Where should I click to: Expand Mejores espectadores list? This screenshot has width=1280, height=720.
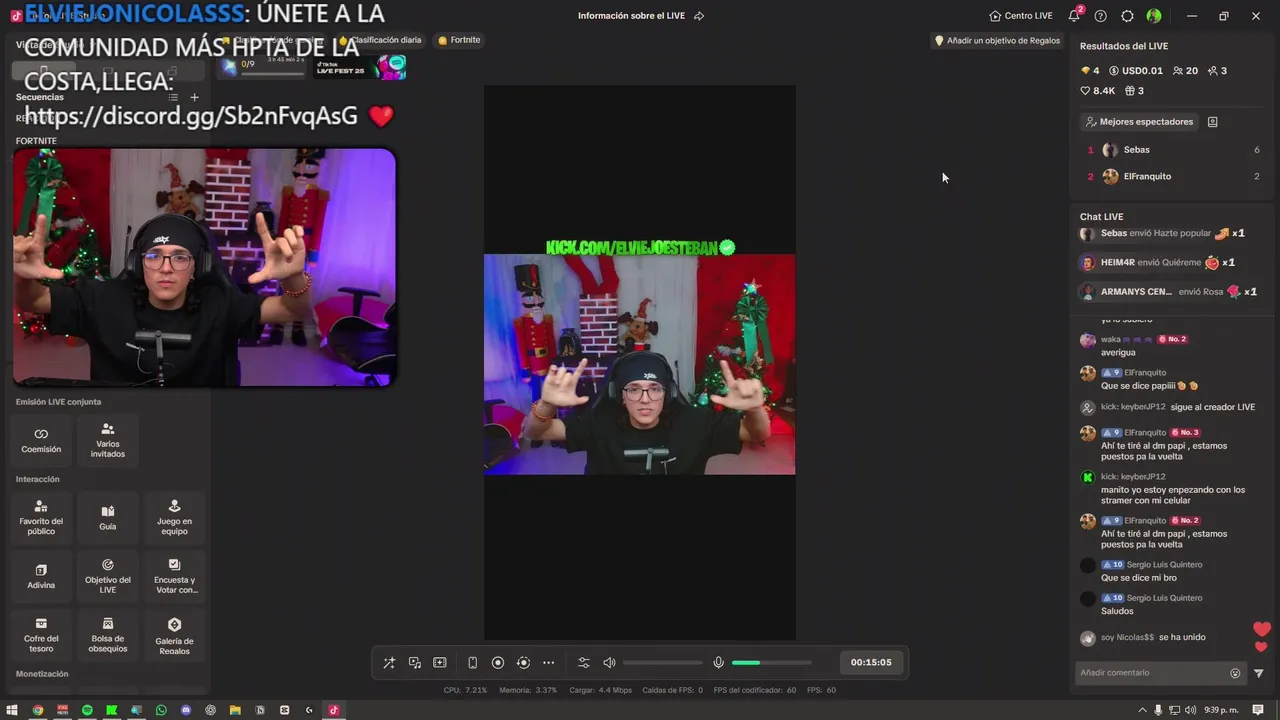(1139, 122)
